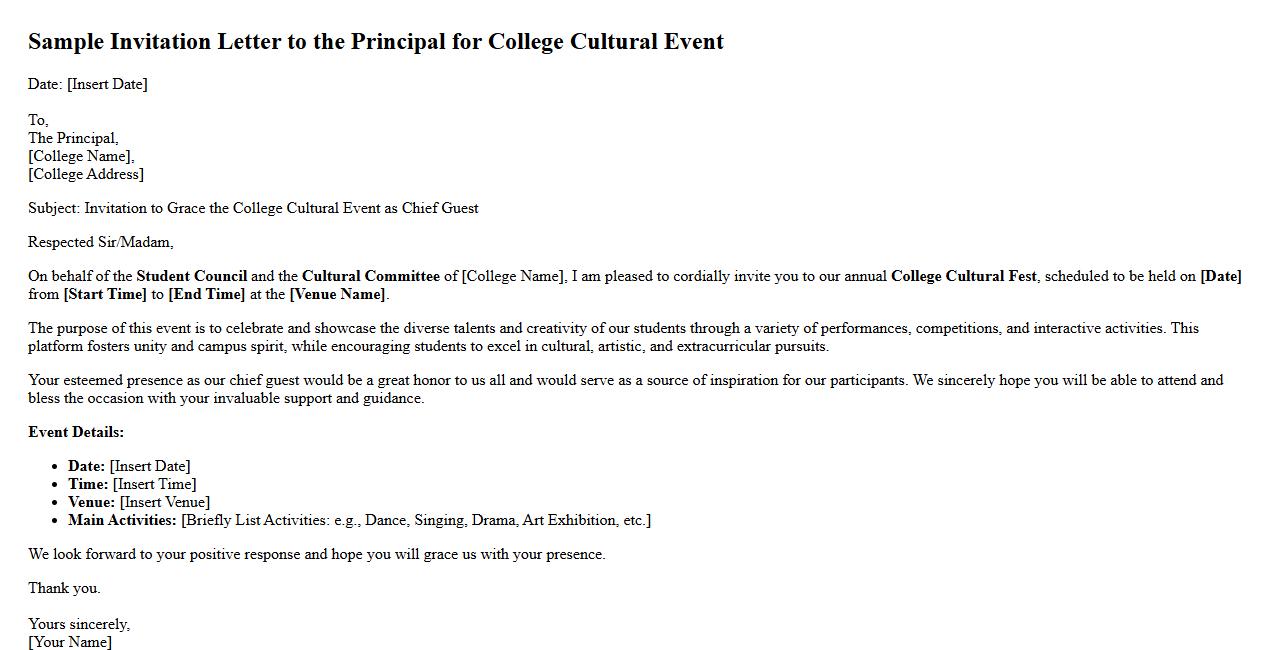Viewport: 1278px width, 650px height.
Task: Click 'The Principal,' address line
Action: 73,138
